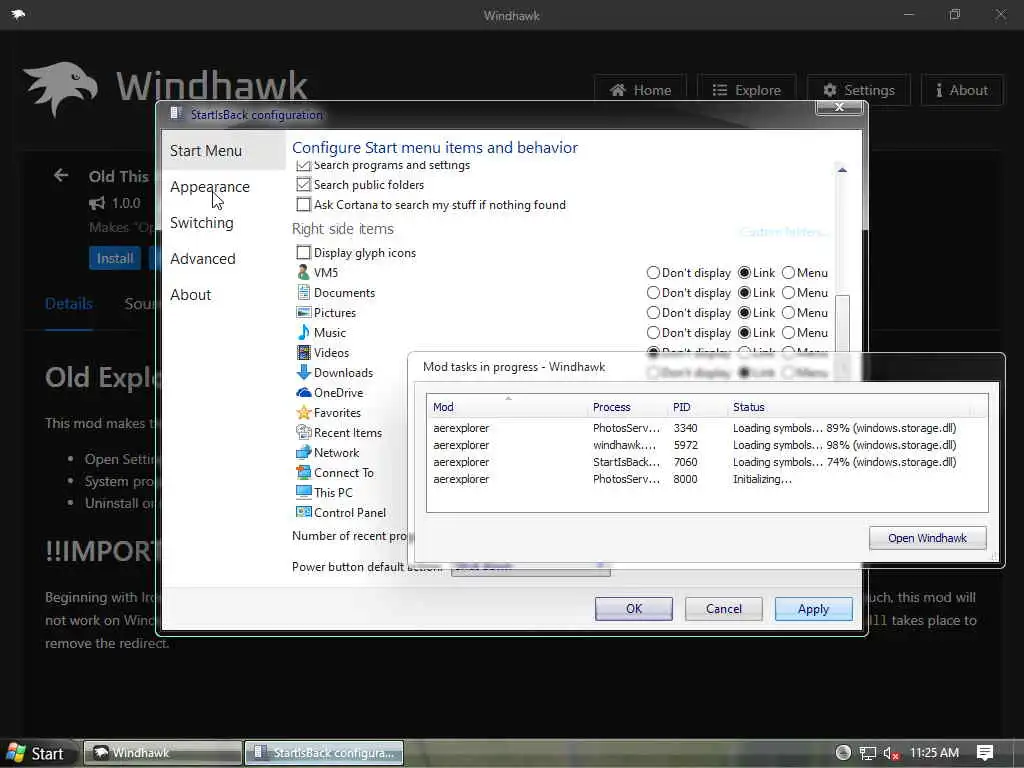Image resolution: width=1024 pixels, height=768 pixels.
Task: Click the muted volume tray icon
Action: click(891, 753)
